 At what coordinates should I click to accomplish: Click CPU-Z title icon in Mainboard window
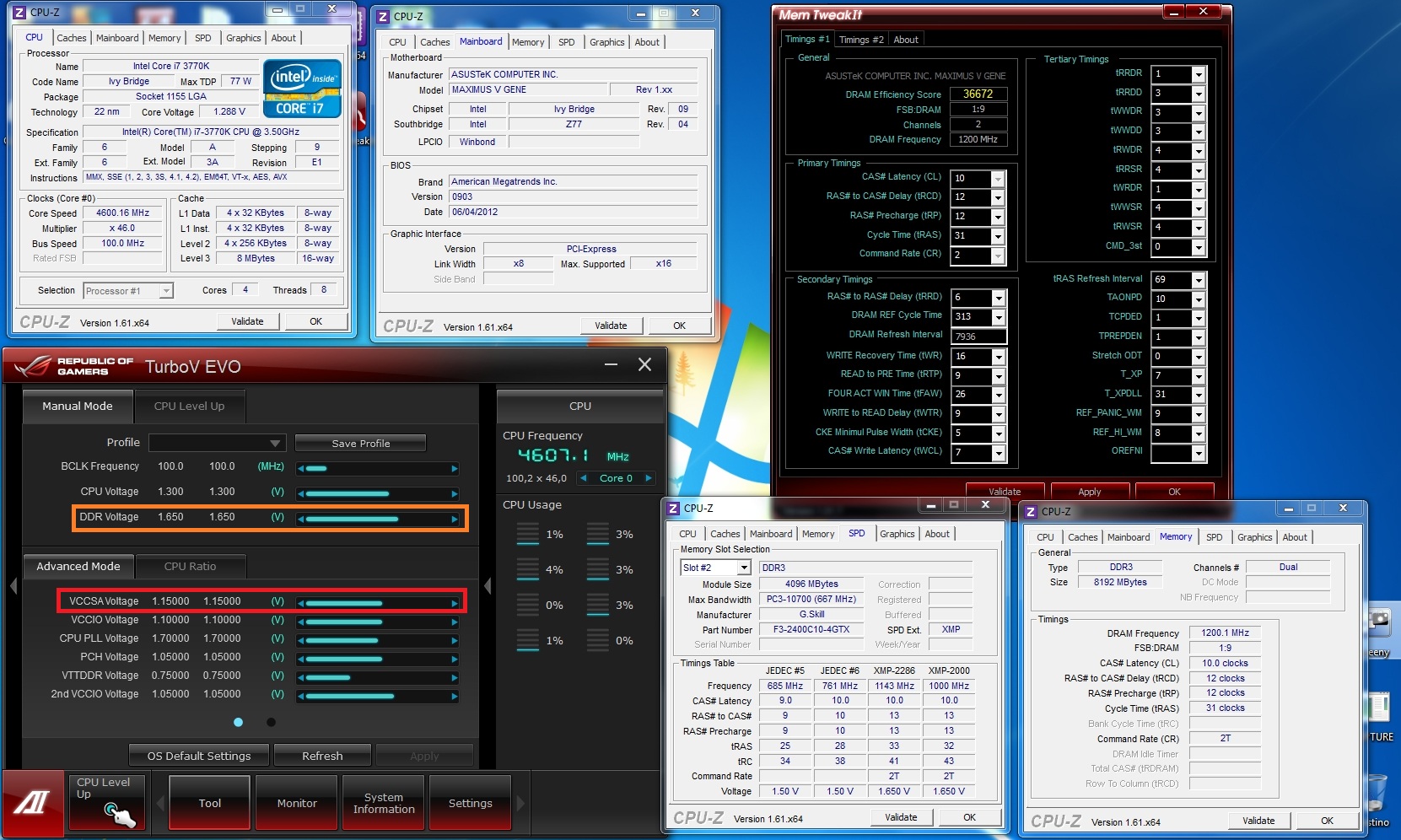pos(383,16)
